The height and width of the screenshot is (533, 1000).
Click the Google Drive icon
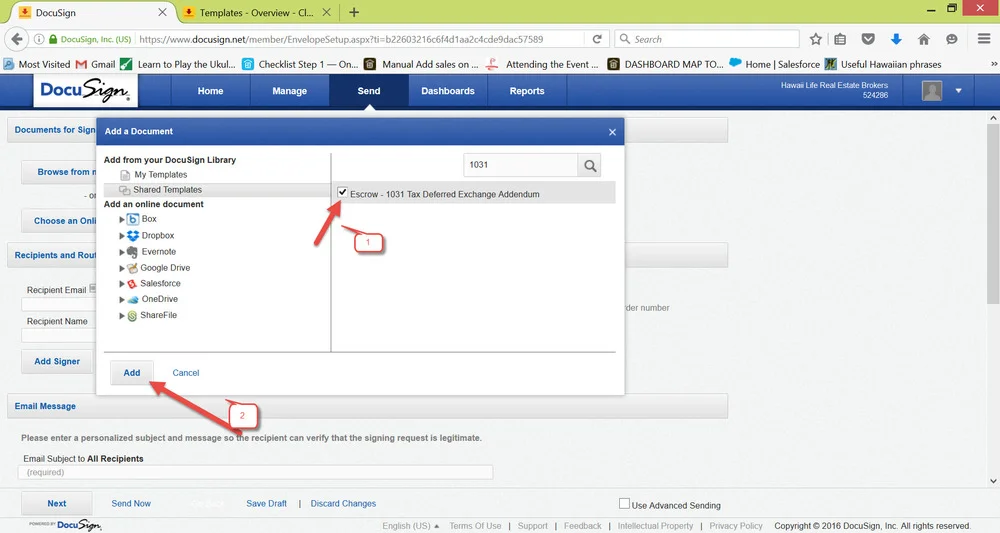(132, 268)
